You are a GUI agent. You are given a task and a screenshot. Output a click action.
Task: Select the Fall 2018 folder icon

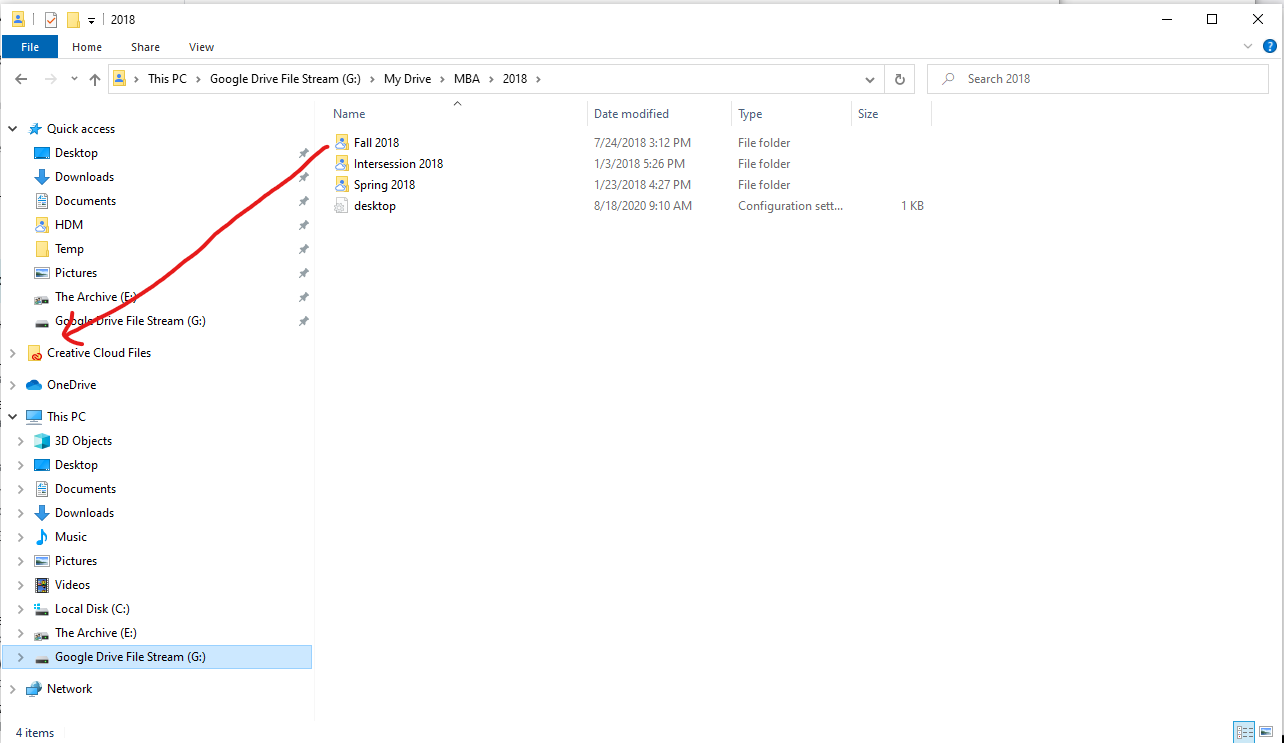341,143
